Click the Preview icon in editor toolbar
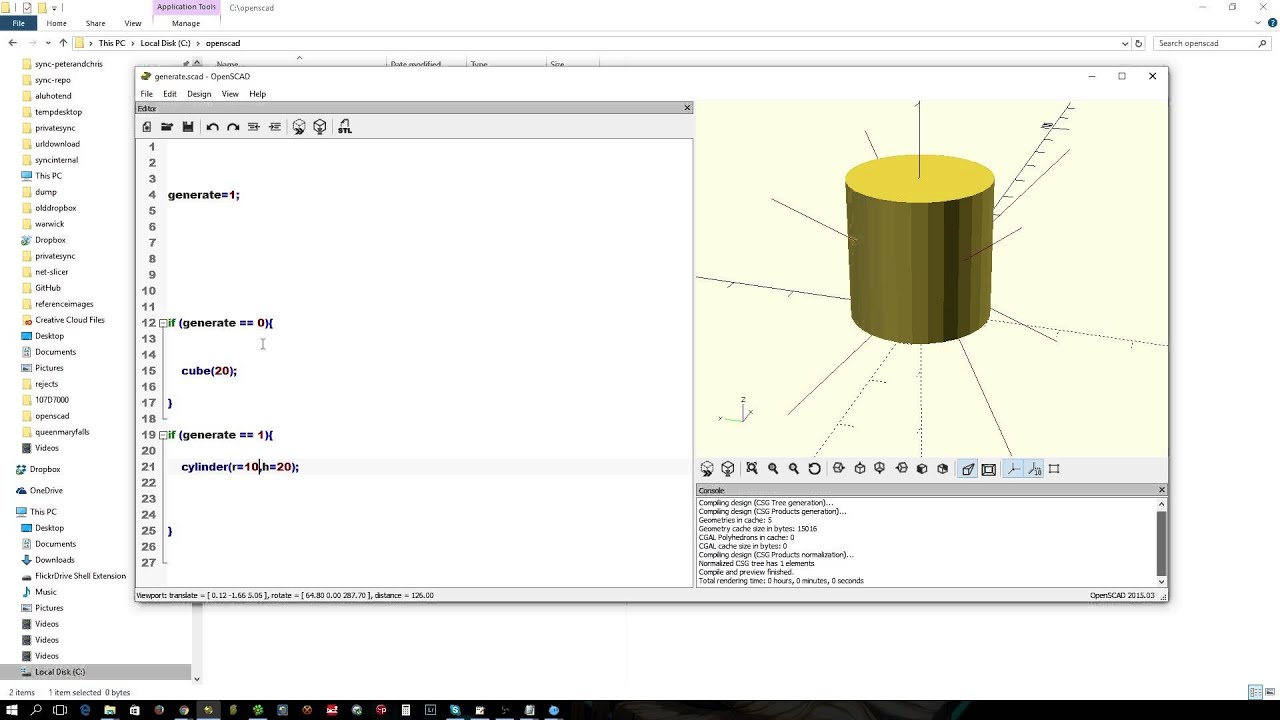Screen dimensions: 1280x720 pyautogui.click(x=299, y=127)
